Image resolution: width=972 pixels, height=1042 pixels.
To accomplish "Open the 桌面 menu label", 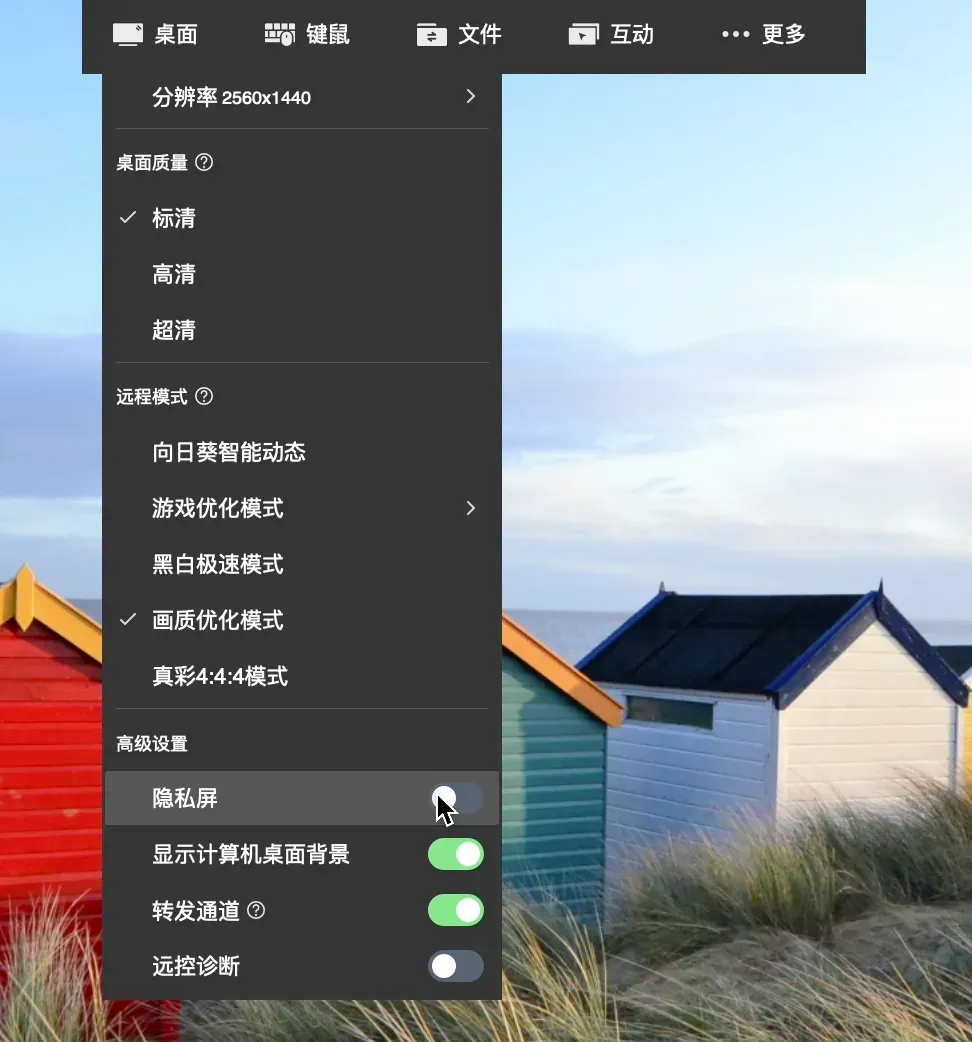I will (175, 35).
